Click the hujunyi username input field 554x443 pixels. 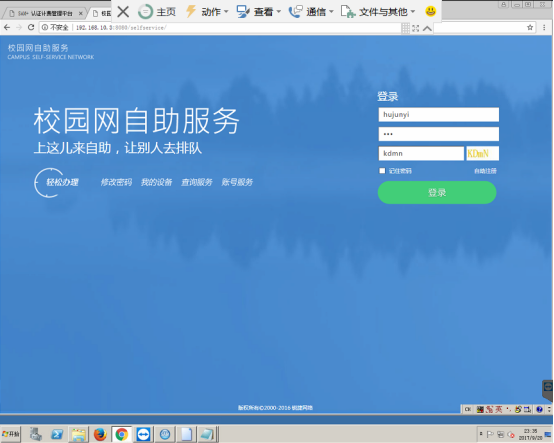[439, 114]
